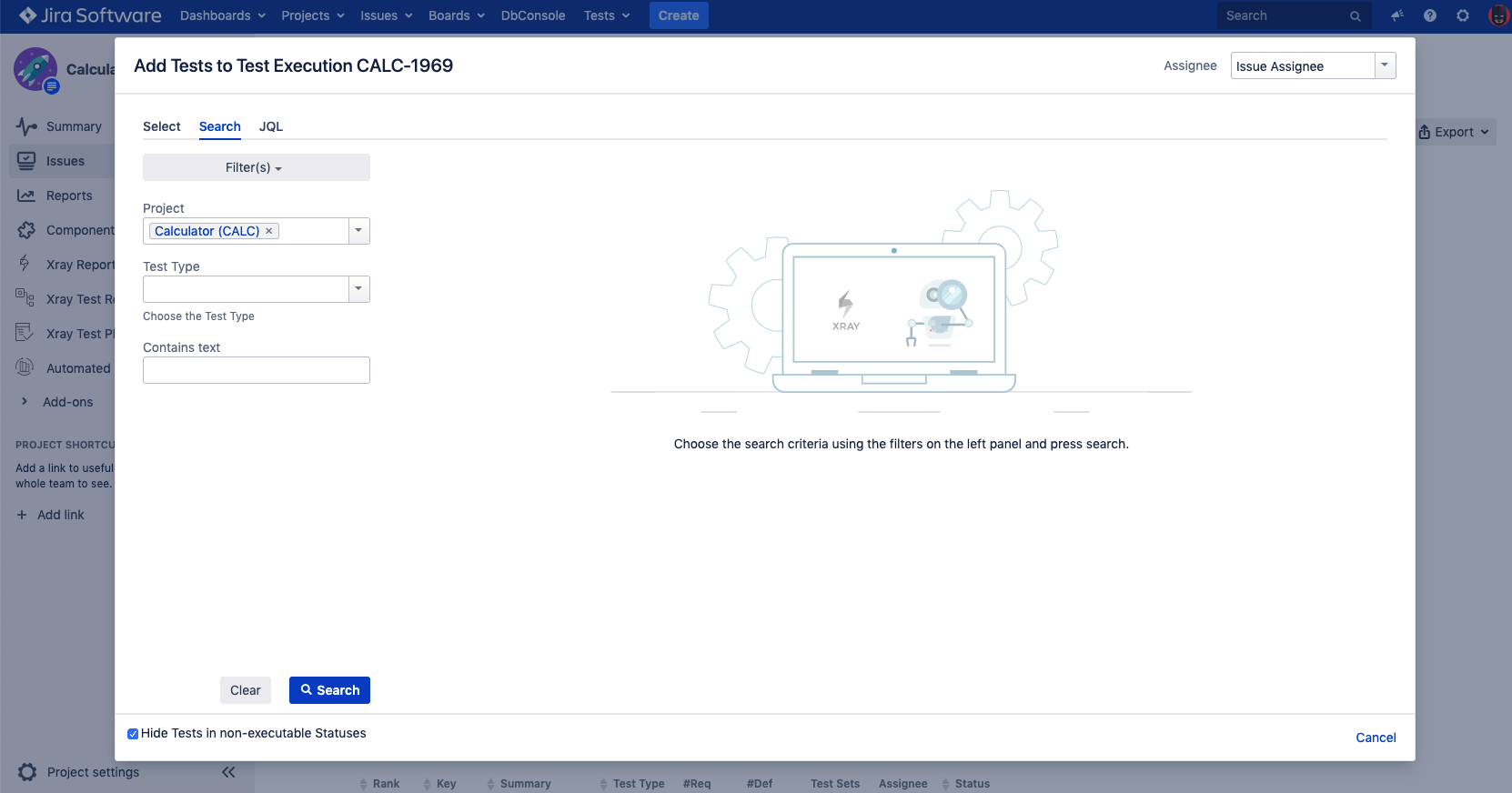Click the search magnifier icon in top bar
The height and width of the screenshot is (793, 1512).
click(1356, 16)
